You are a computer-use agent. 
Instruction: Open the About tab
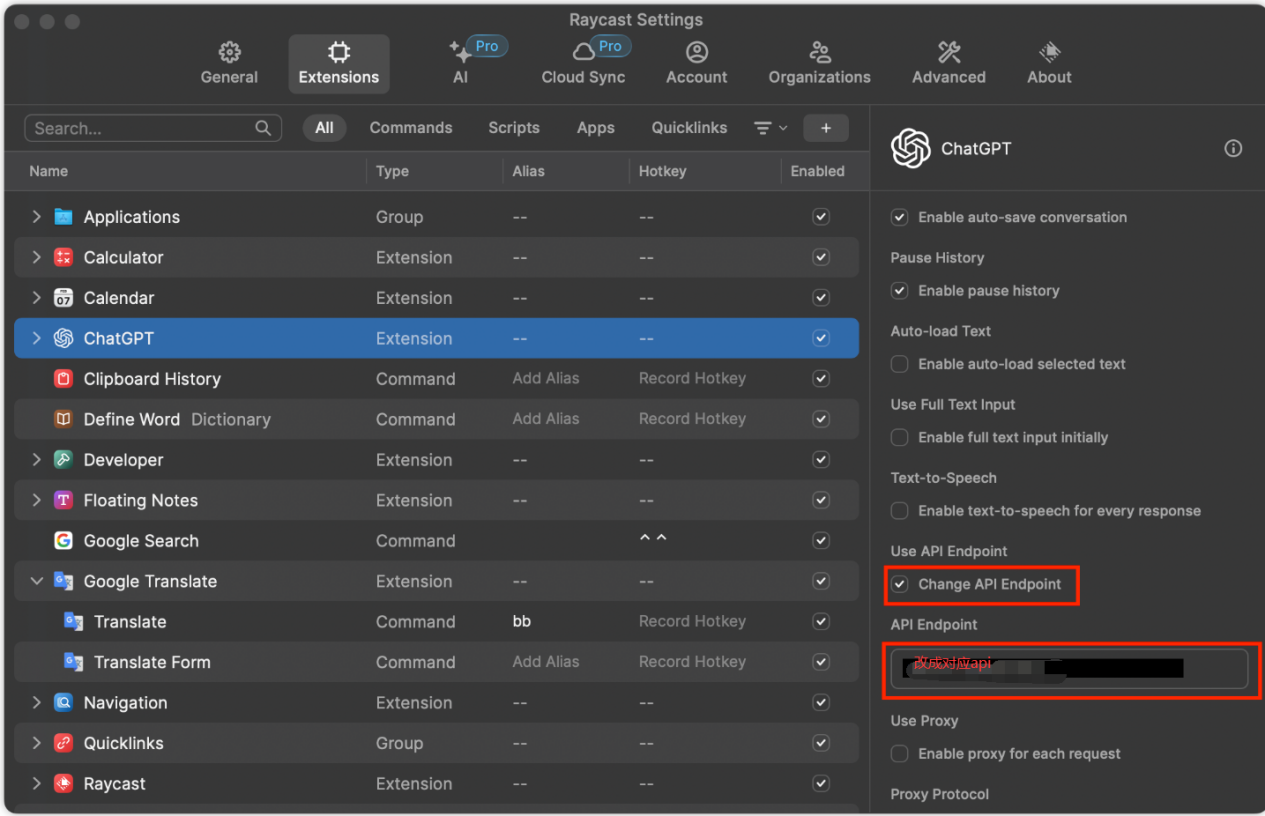(1049, 63)
